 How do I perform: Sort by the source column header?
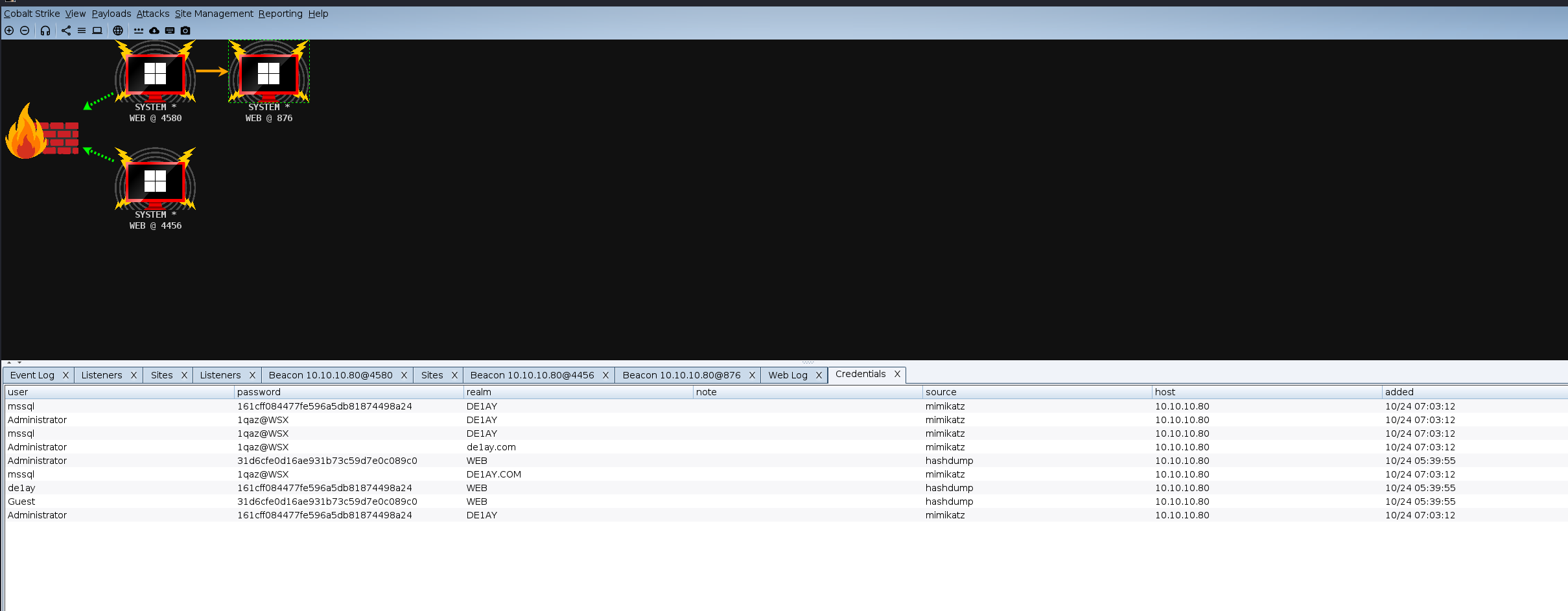[1037, 392]
